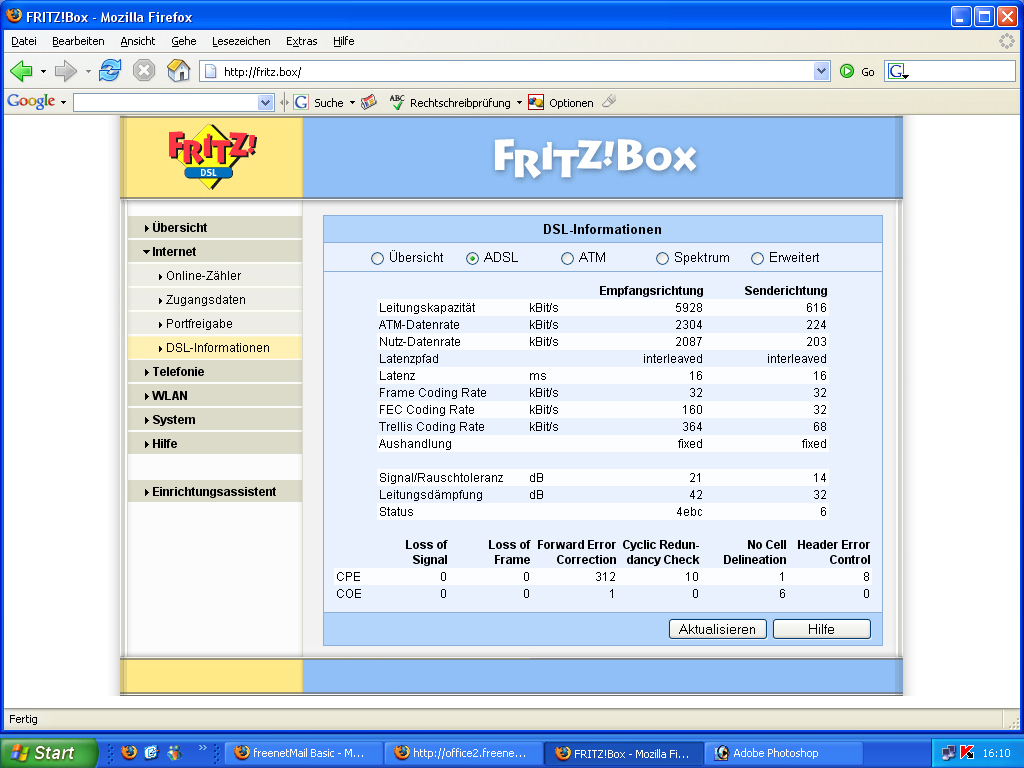Screen dimensions: 1024x768
Task: Open the Lesezeichen menu
Action: (241, 41)
